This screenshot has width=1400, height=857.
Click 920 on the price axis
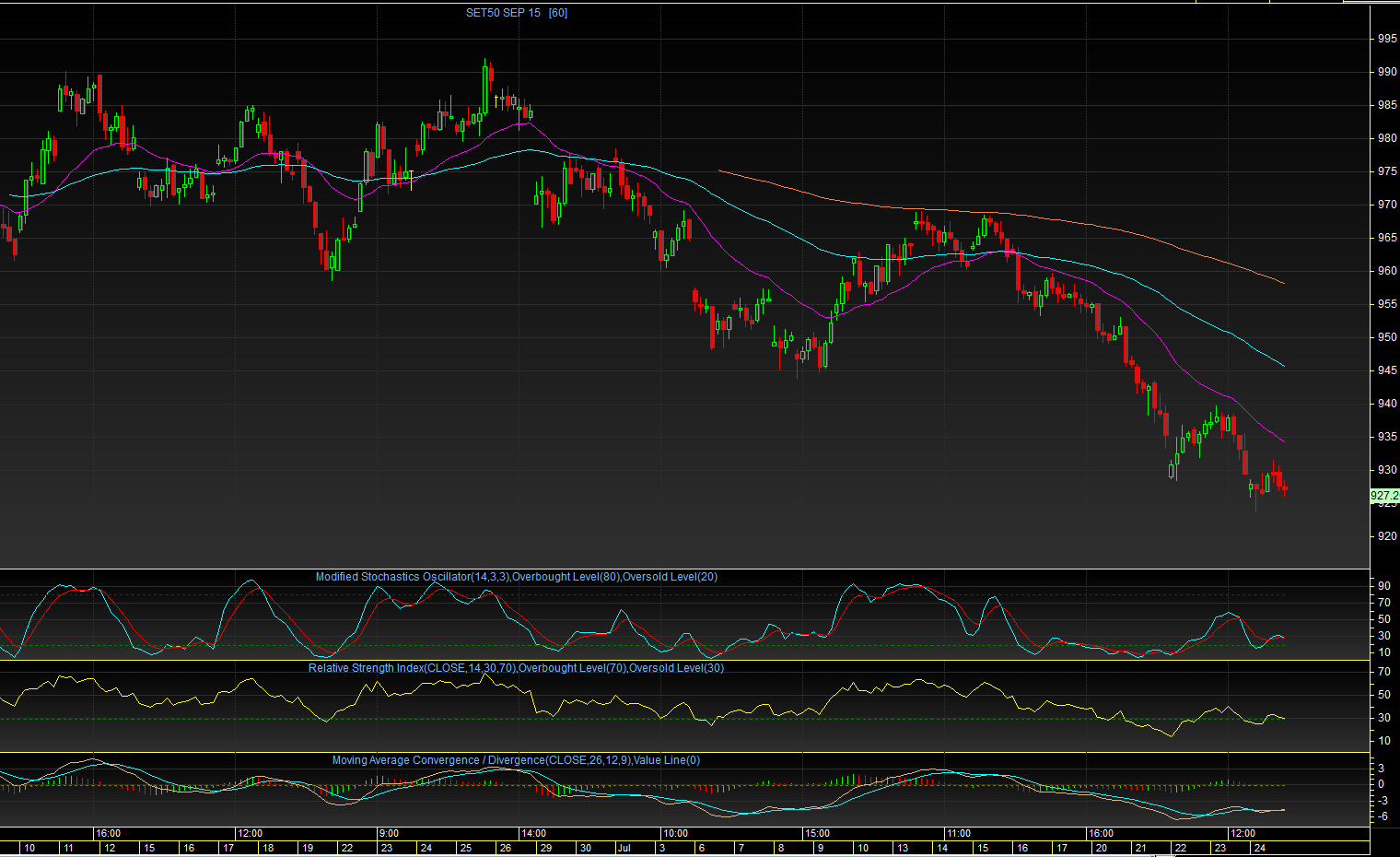[x=1387, y=536]
